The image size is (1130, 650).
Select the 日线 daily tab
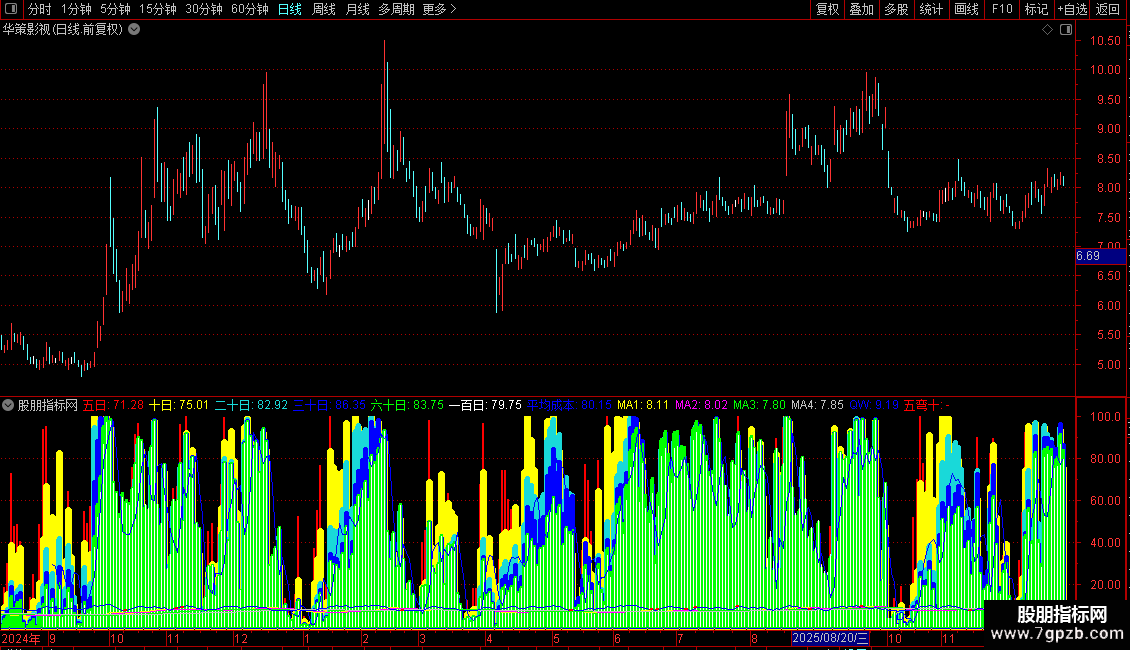(290, 9)
